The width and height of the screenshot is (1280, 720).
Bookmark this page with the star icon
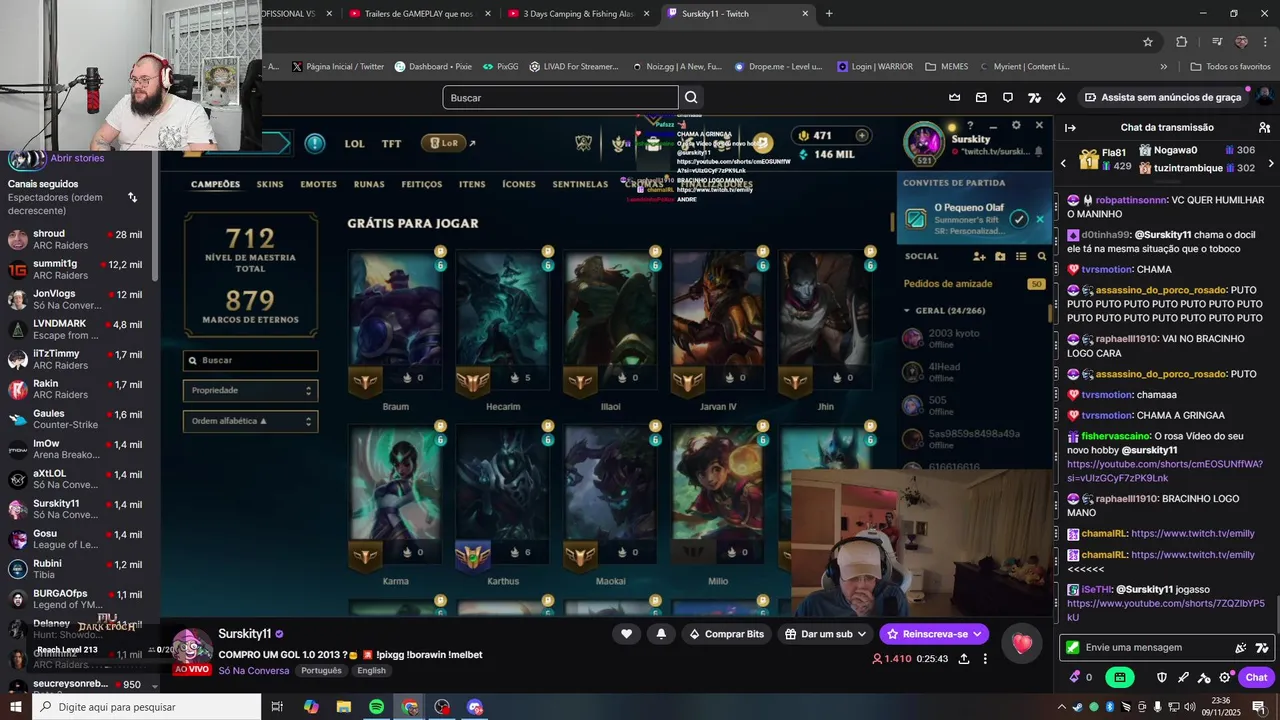[x=1148, y=42]
